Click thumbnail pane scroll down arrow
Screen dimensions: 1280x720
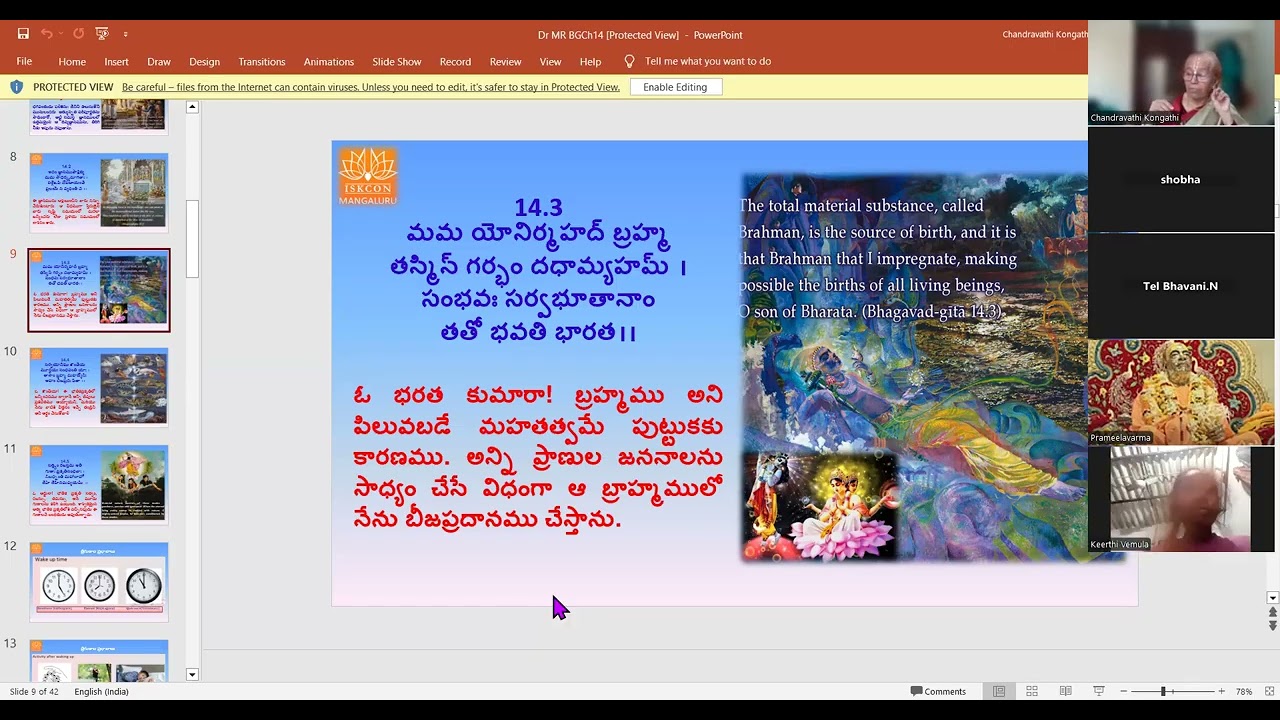192,674
